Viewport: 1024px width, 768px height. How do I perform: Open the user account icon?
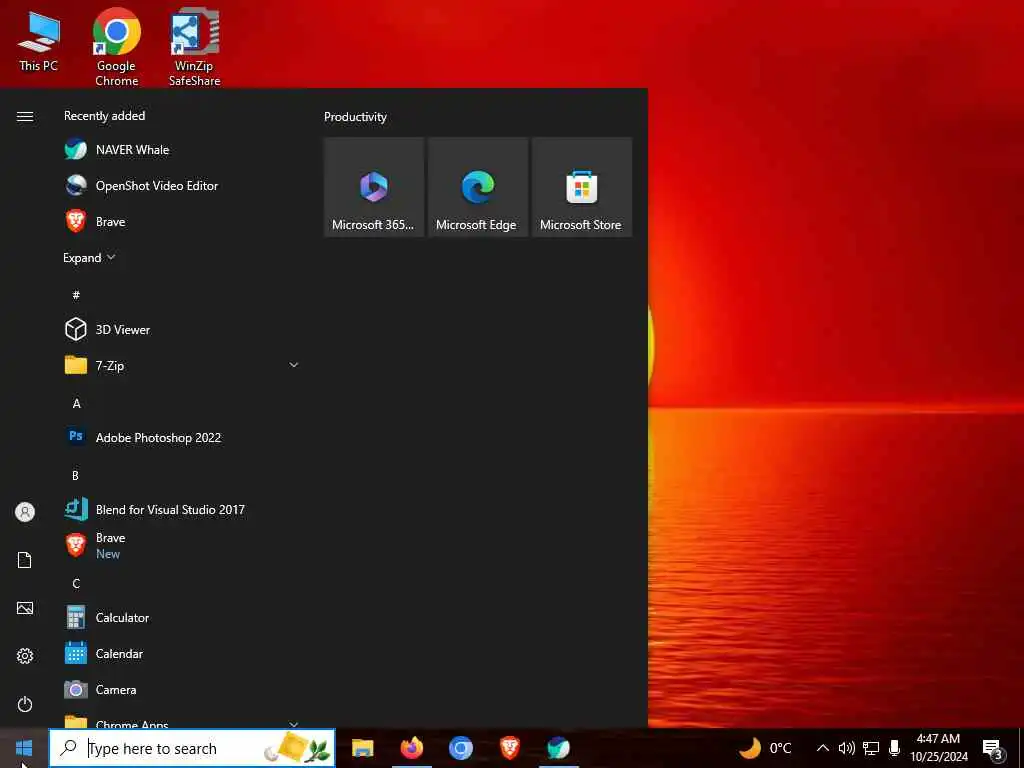(x=25, y=511)
